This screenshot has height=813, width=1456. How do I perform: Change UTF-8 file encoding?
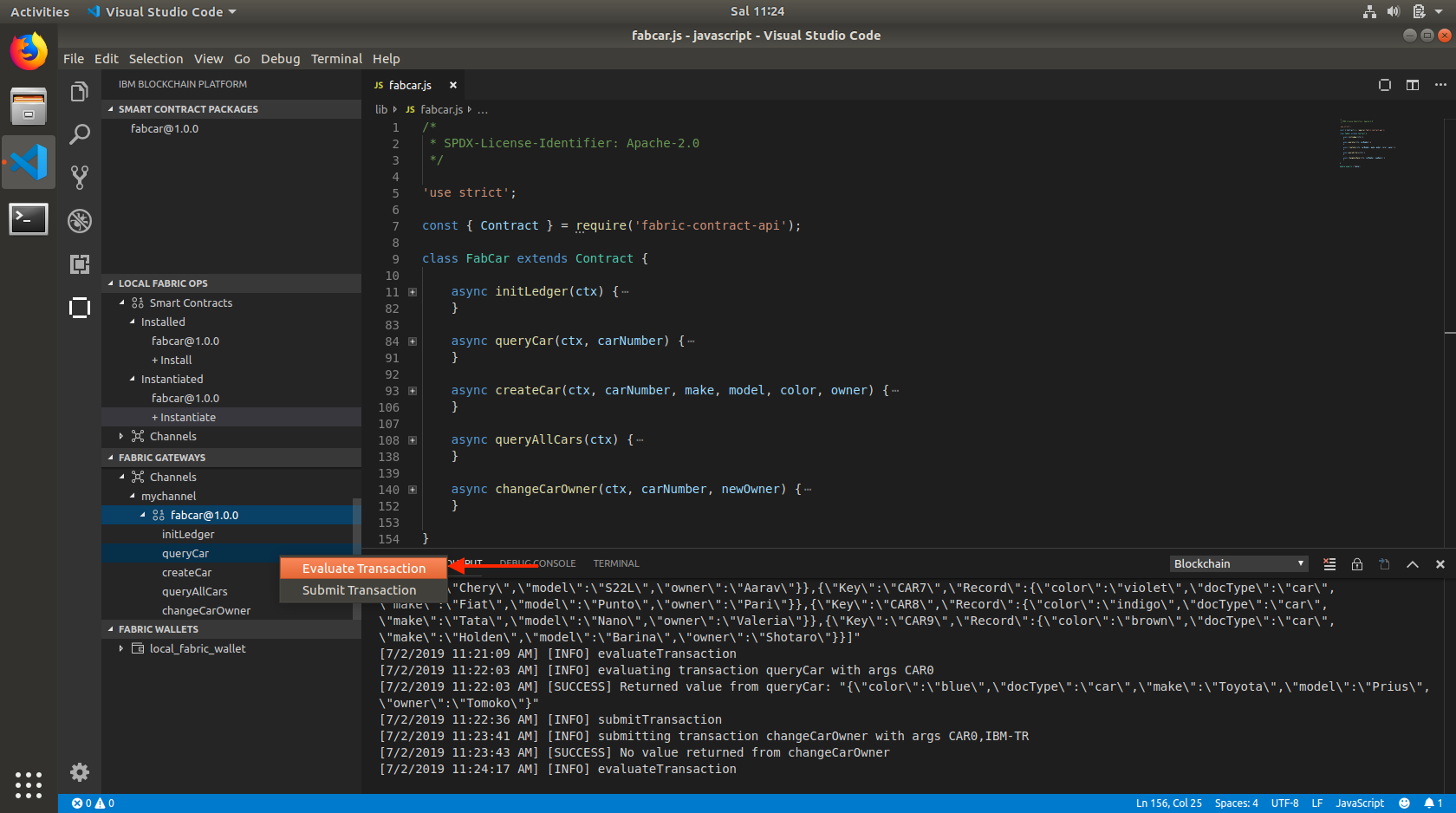tap(1284, 803)
